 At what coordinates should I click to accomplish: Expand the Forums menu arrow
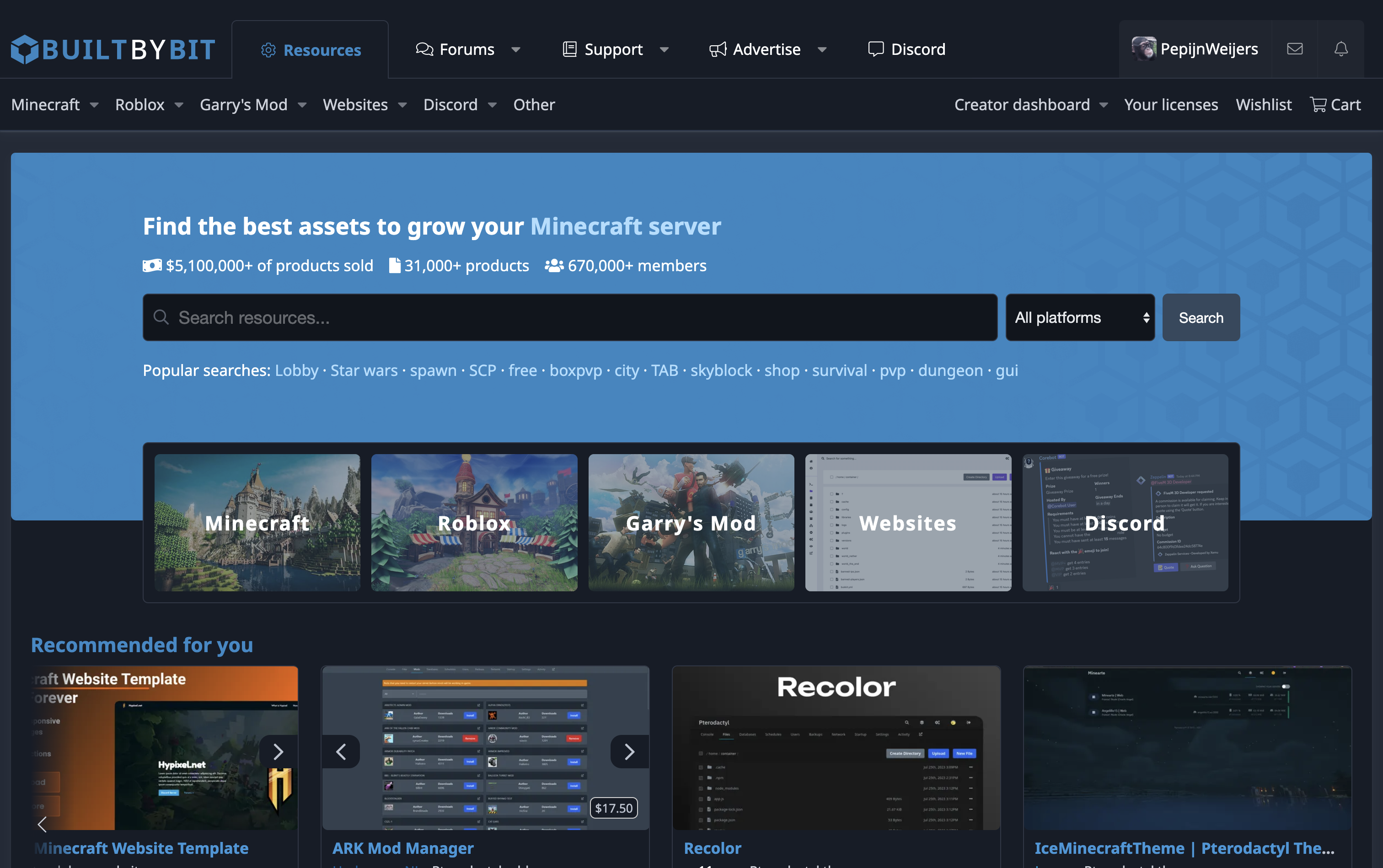click(515, 50)
